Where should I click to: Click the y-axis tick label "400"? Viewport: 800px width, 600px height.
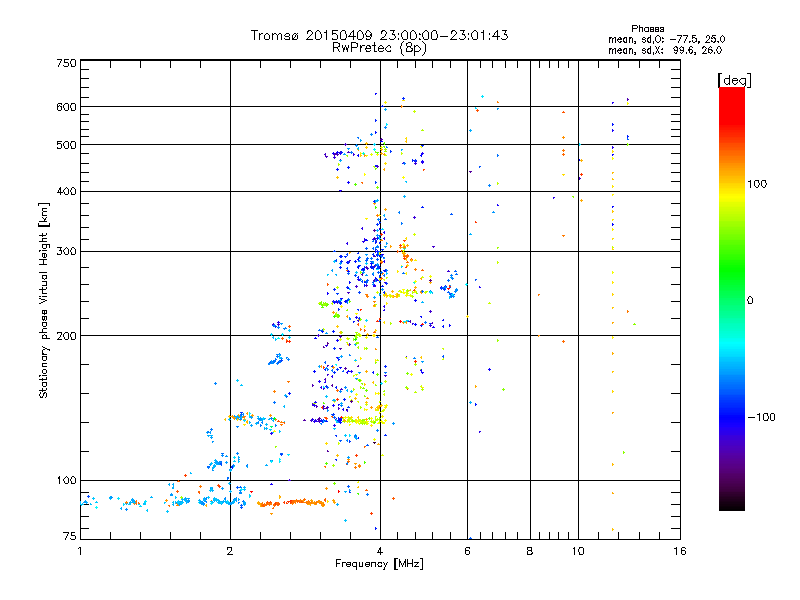pyautogui.click(x=66, y=191)
